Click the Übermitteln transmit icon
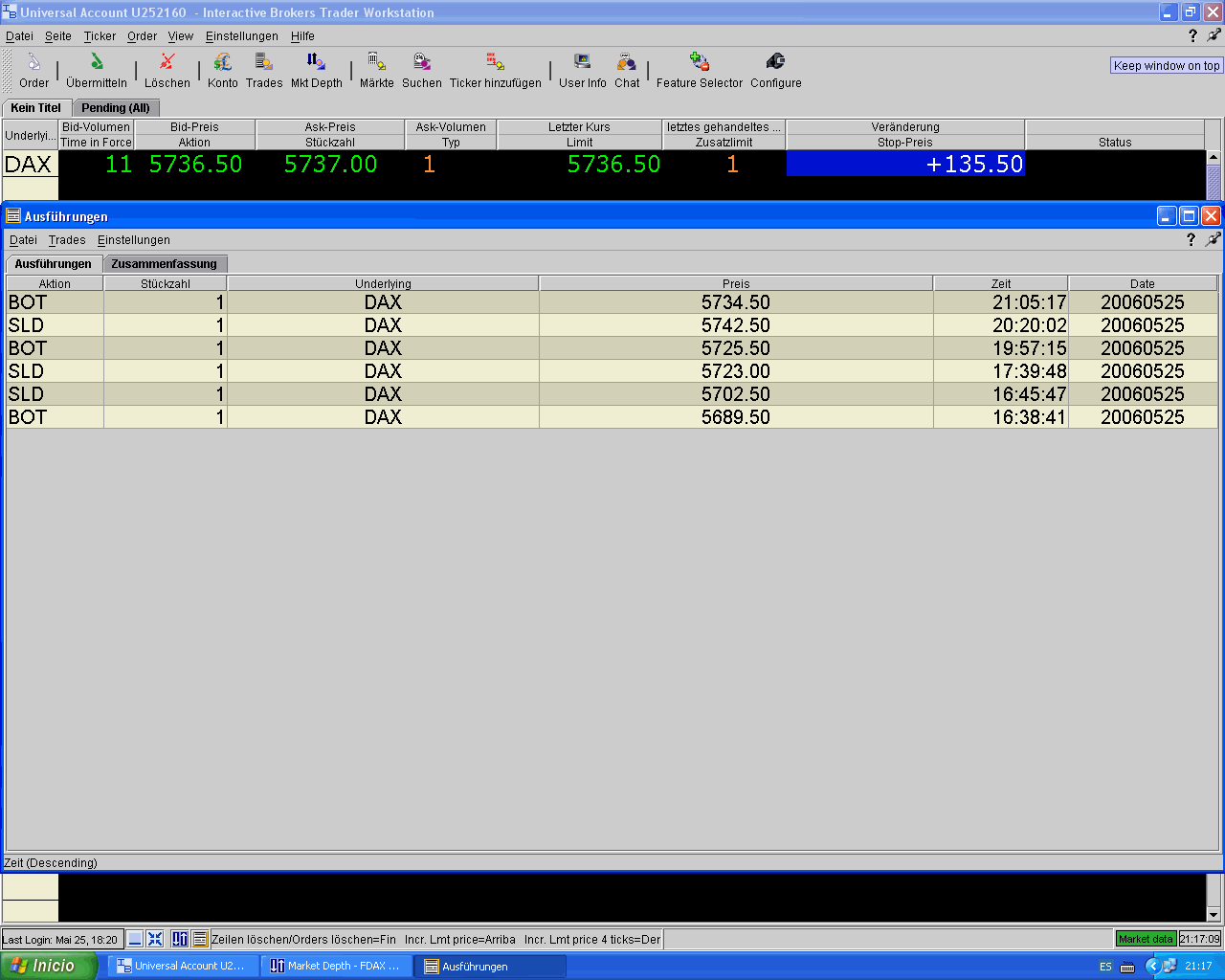Screen dimensions: 1225x980 [97, 71]
